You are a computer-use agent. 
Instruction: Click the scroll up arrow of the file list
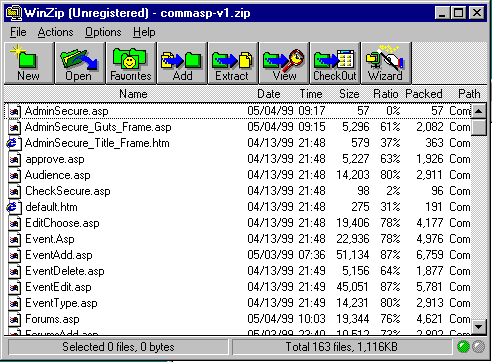pyautogui.click(x=479, y=111)
